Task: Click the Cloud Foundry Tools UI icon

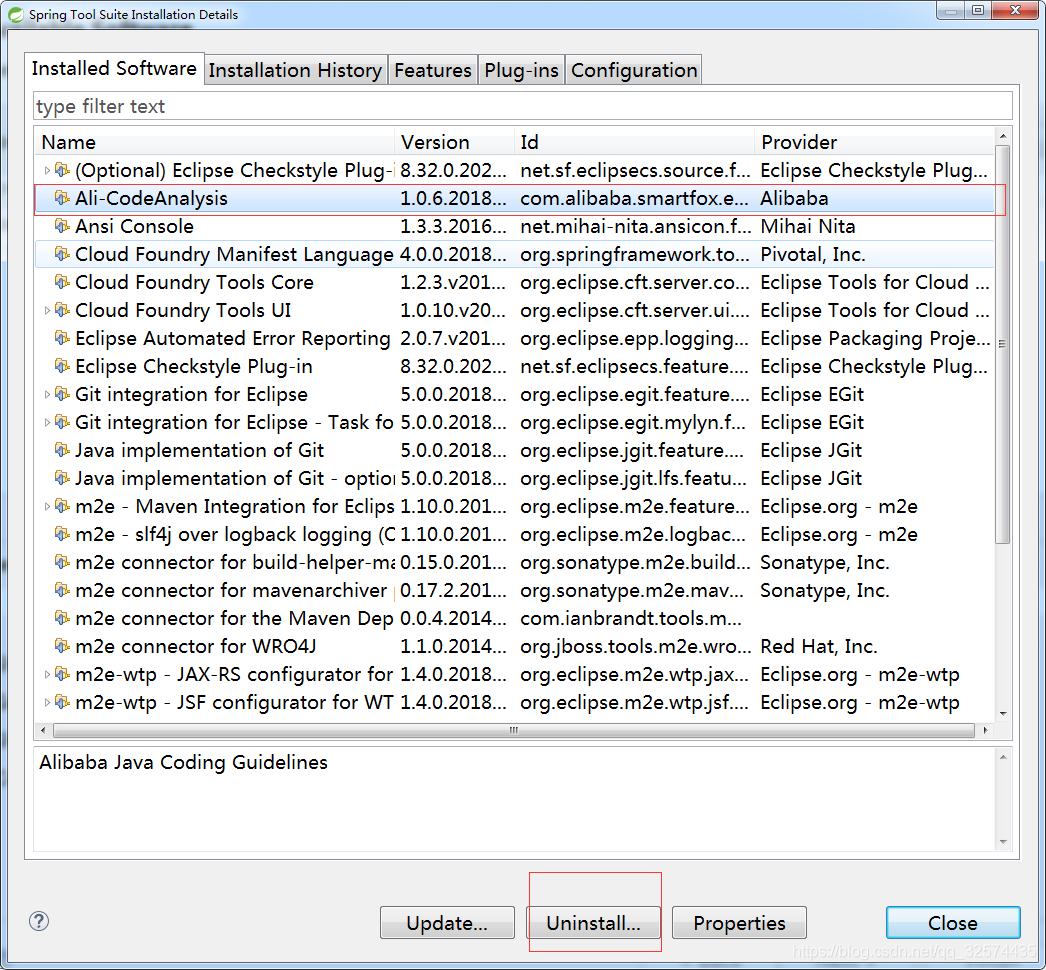Action: pos(62,310)
